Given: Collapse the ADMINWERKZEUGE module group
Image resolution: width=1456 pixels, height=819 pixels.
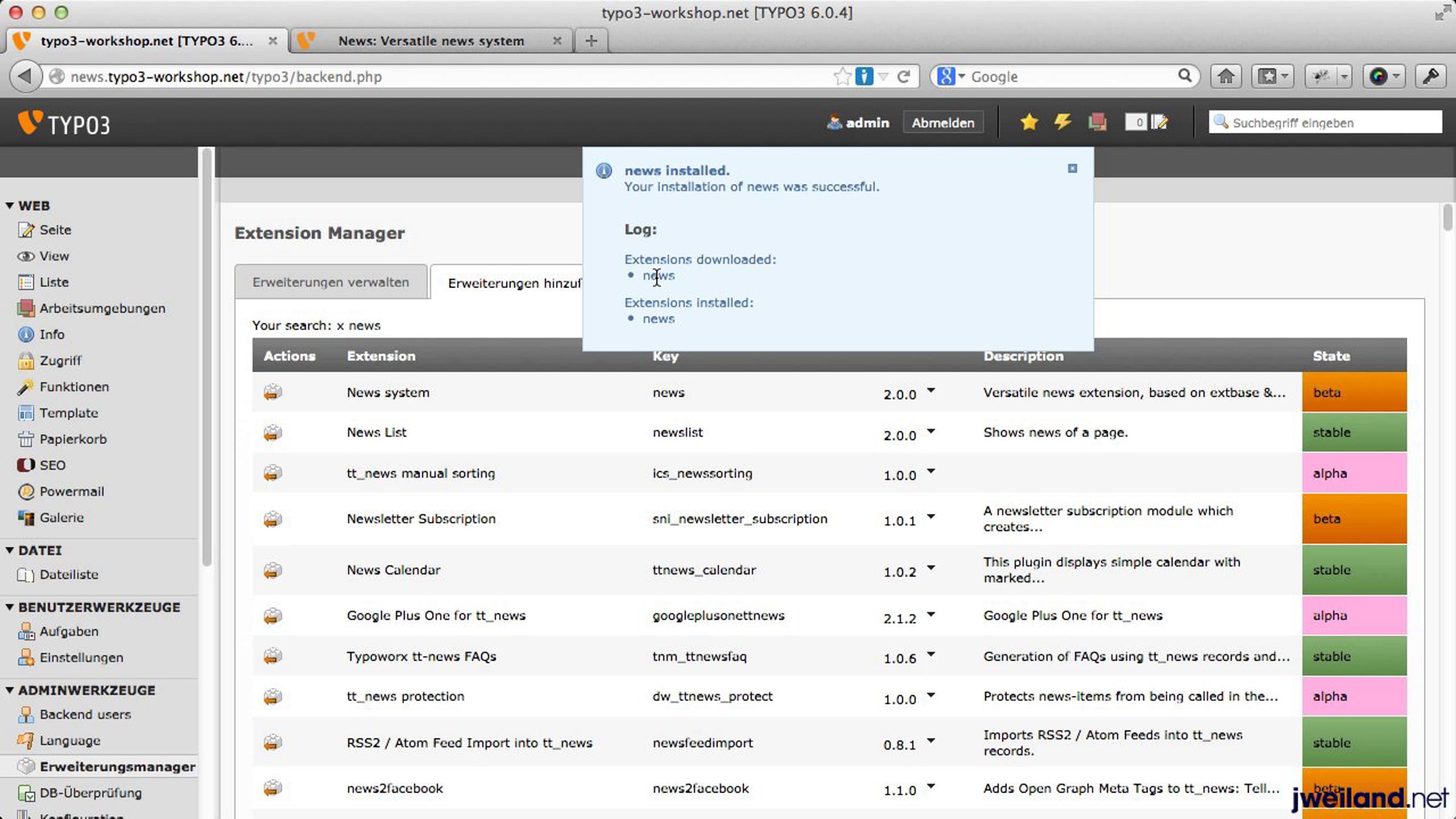Looking at the screenshot, I should [x=10, y=690].
